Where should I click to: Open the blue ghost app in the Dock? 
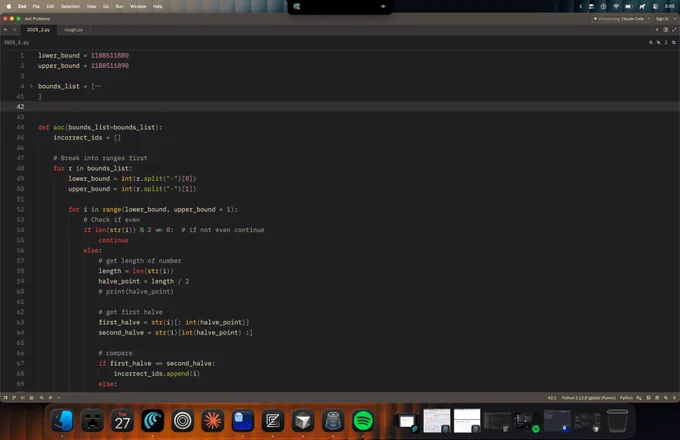click(x=242, y=420)
